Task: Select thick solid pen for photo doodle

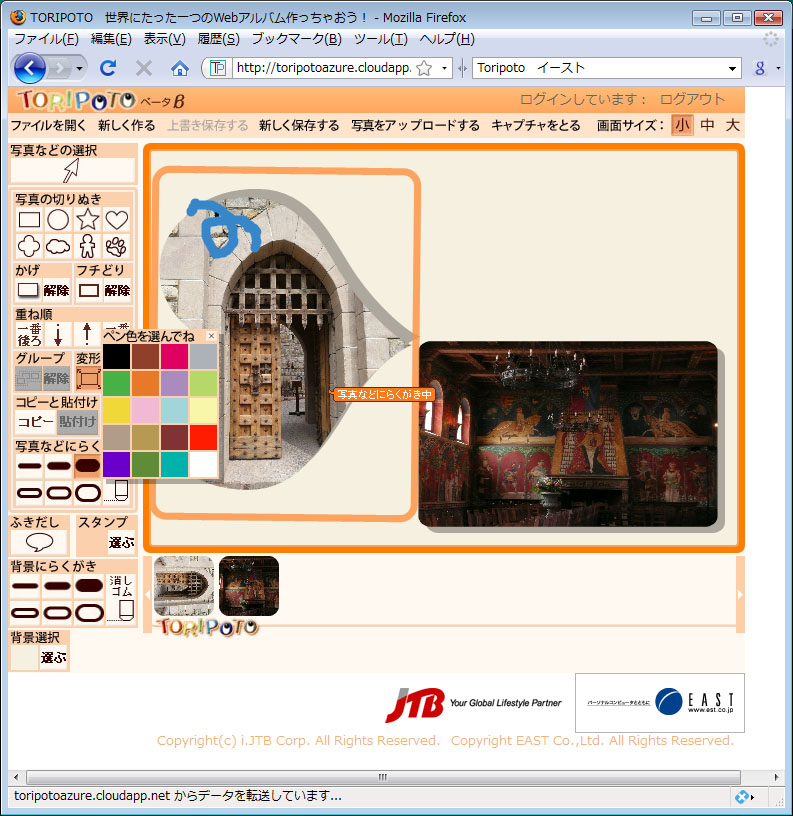Action: pos(87,466)
